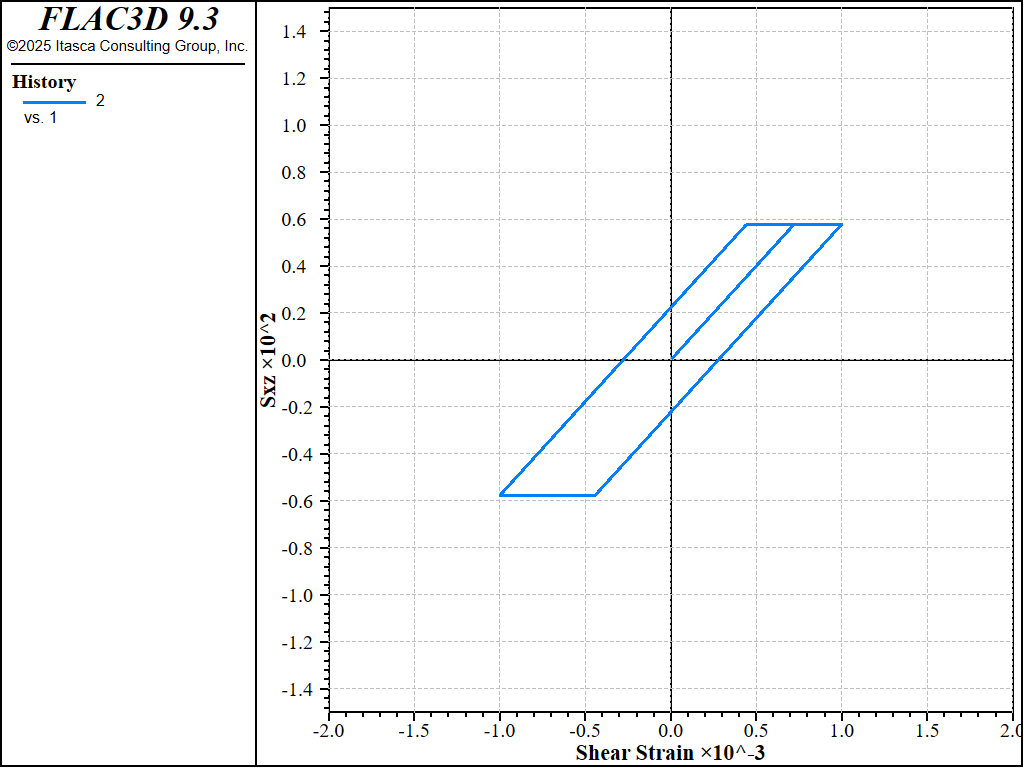
Task: Click the 1.5 tick label on x-axis
Action: [927, 731]
